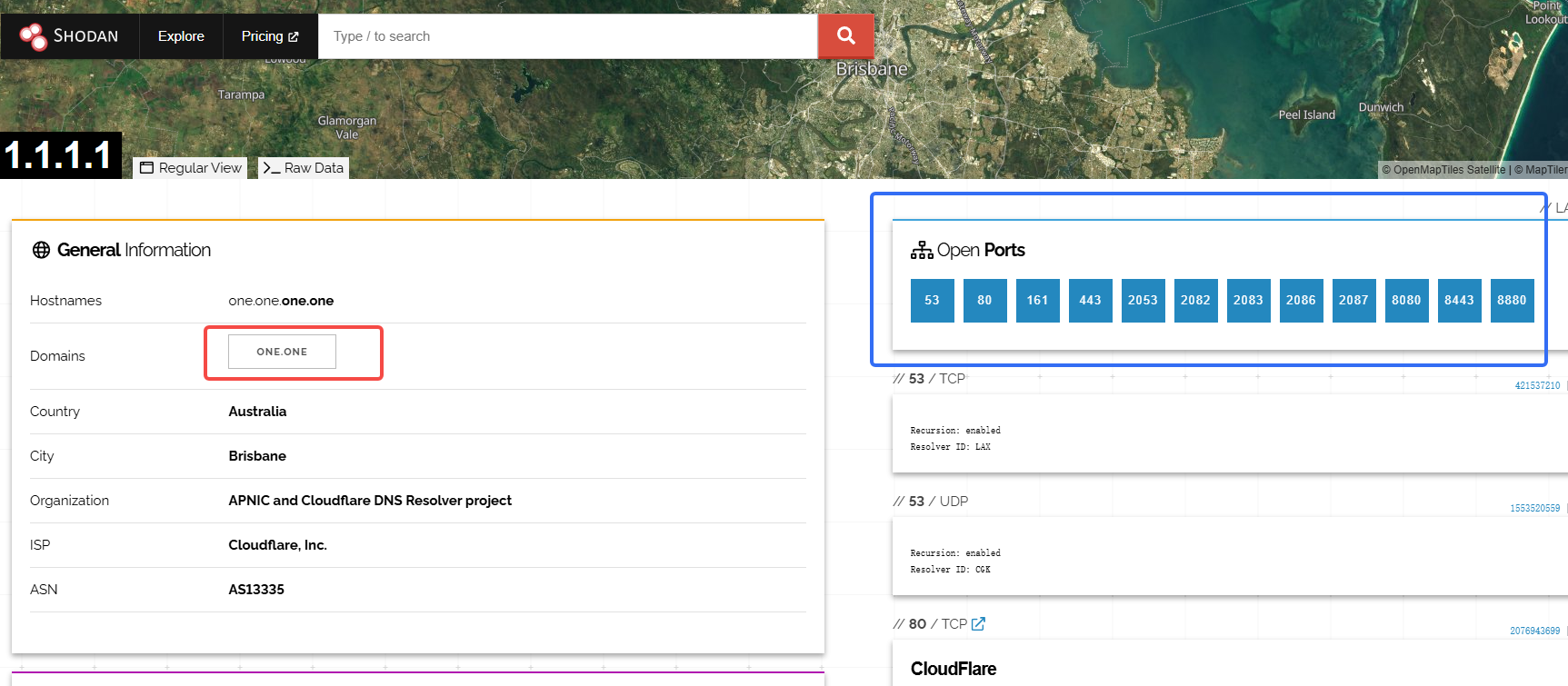Image resolution: width=1568 pixels, height=686 pixels.
Task: Select the ISP value Cloudflare, Inc.
Action: pyautogui.click(x=277, y=545)
